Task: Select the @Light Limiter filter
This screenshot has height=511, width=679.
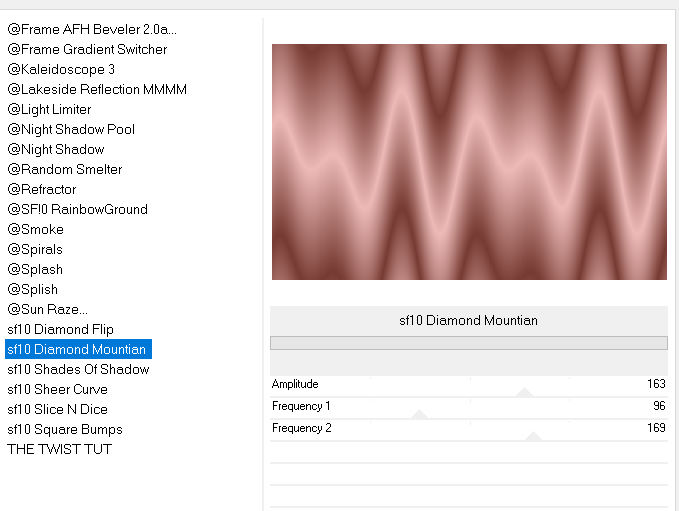Action: pyautogui.click(x=49, y=109)
